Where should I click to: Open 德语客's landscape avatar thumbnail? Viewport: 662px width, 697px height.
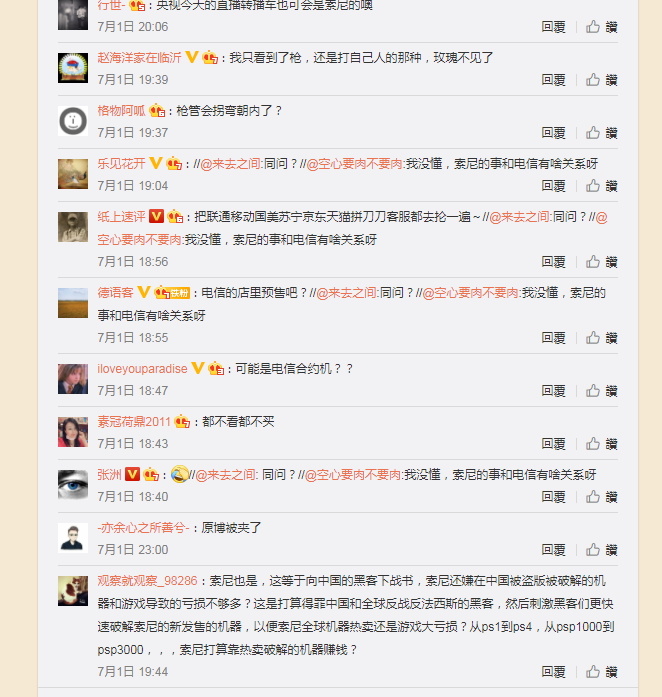point(73,303)
